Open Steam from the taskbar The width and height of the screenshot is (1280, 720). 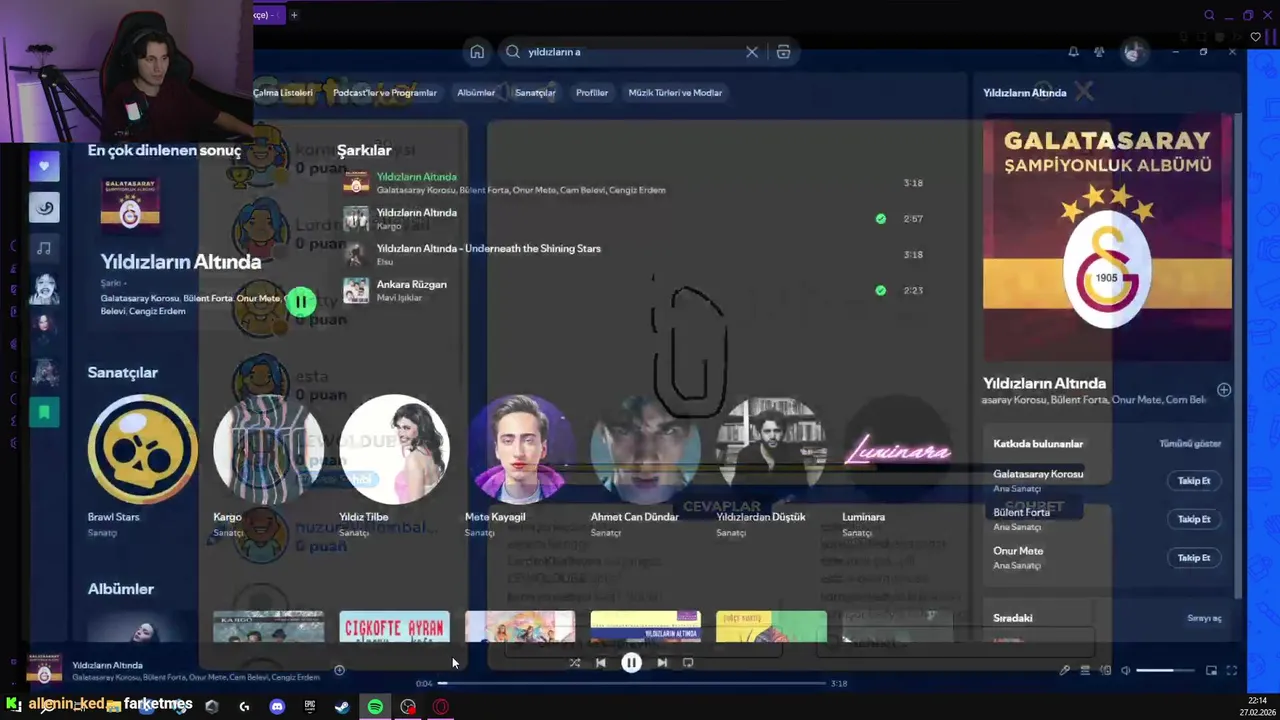click(x=342, y=707)
